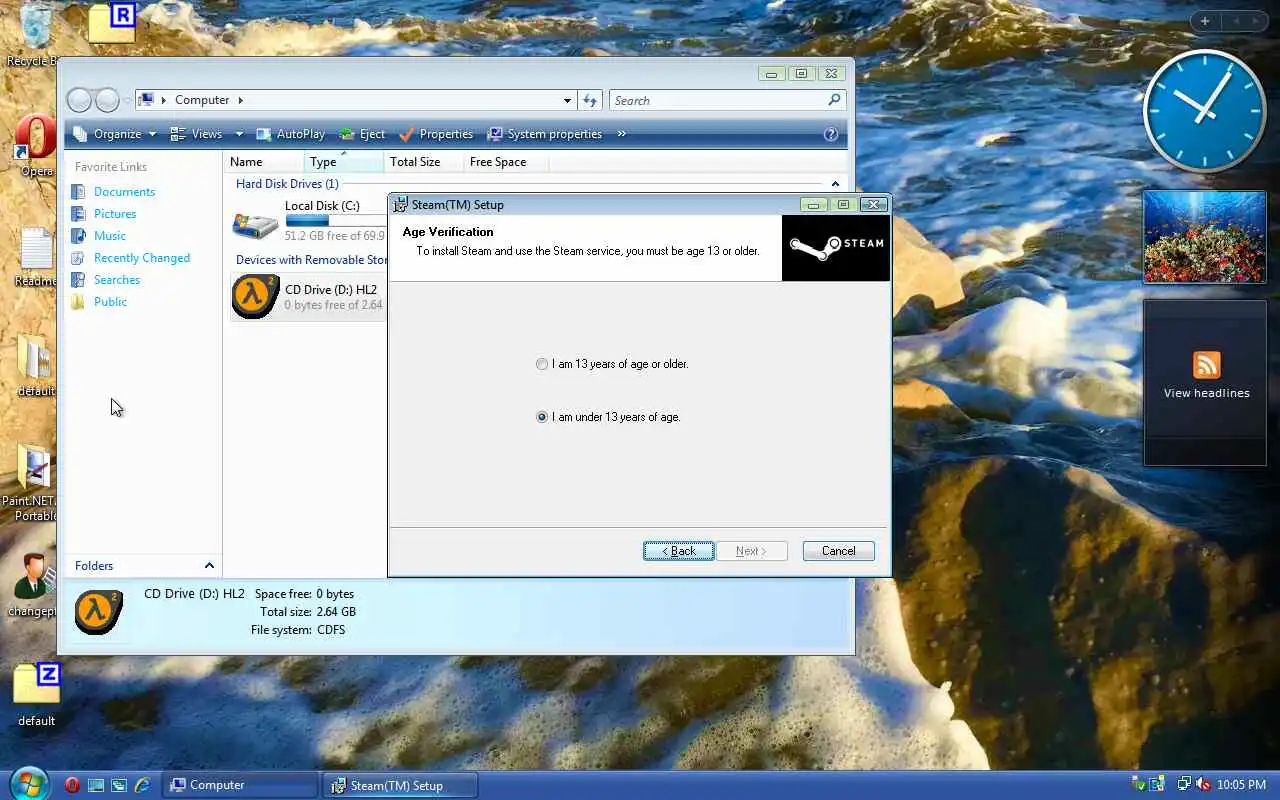Click Eject in the Explorer toolbar
Image resolution: width=1280 pixels, height=800 pixels.
(362, 134)
